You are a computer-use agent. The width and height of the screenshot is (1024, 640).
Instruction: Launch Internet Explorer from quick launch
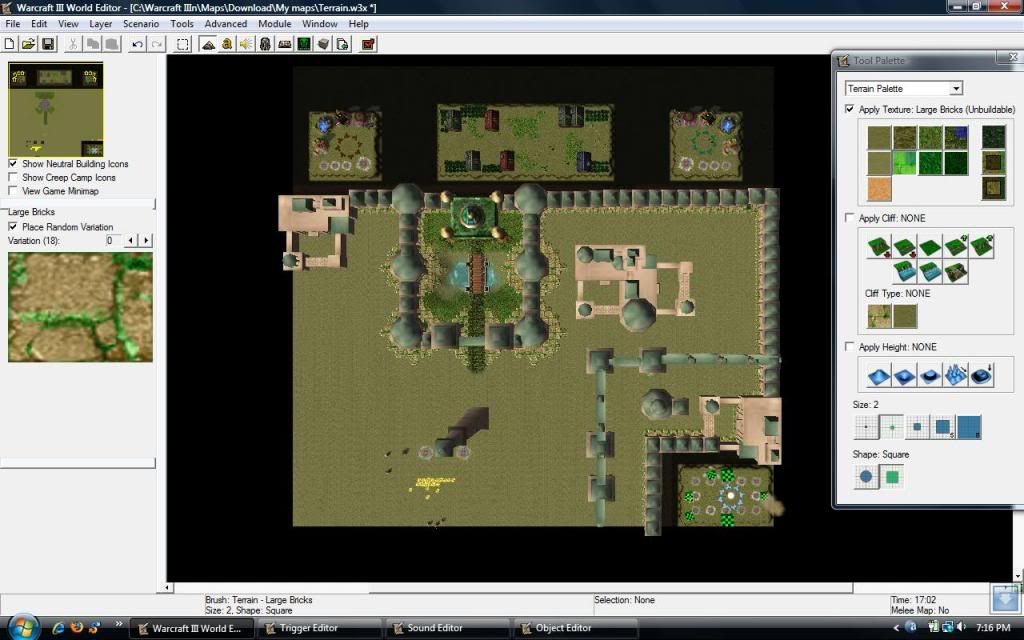[58, 628]
